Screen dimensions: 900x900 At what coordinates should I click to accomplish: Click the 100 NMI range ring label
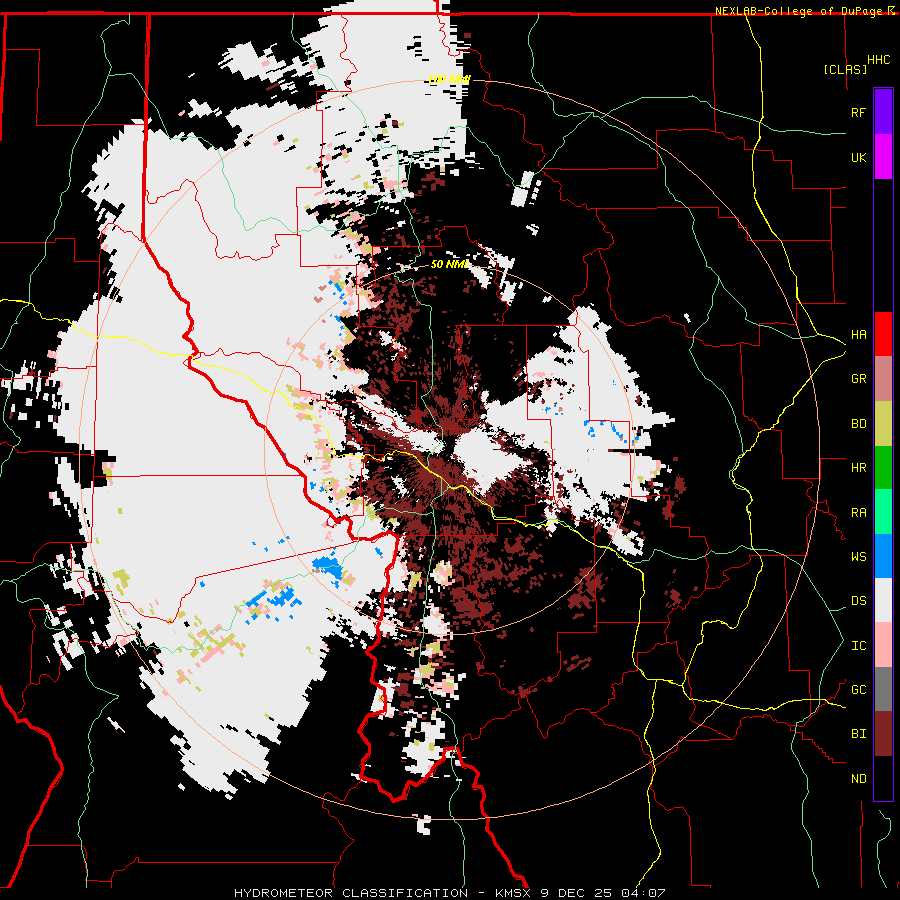coord(449,79)
